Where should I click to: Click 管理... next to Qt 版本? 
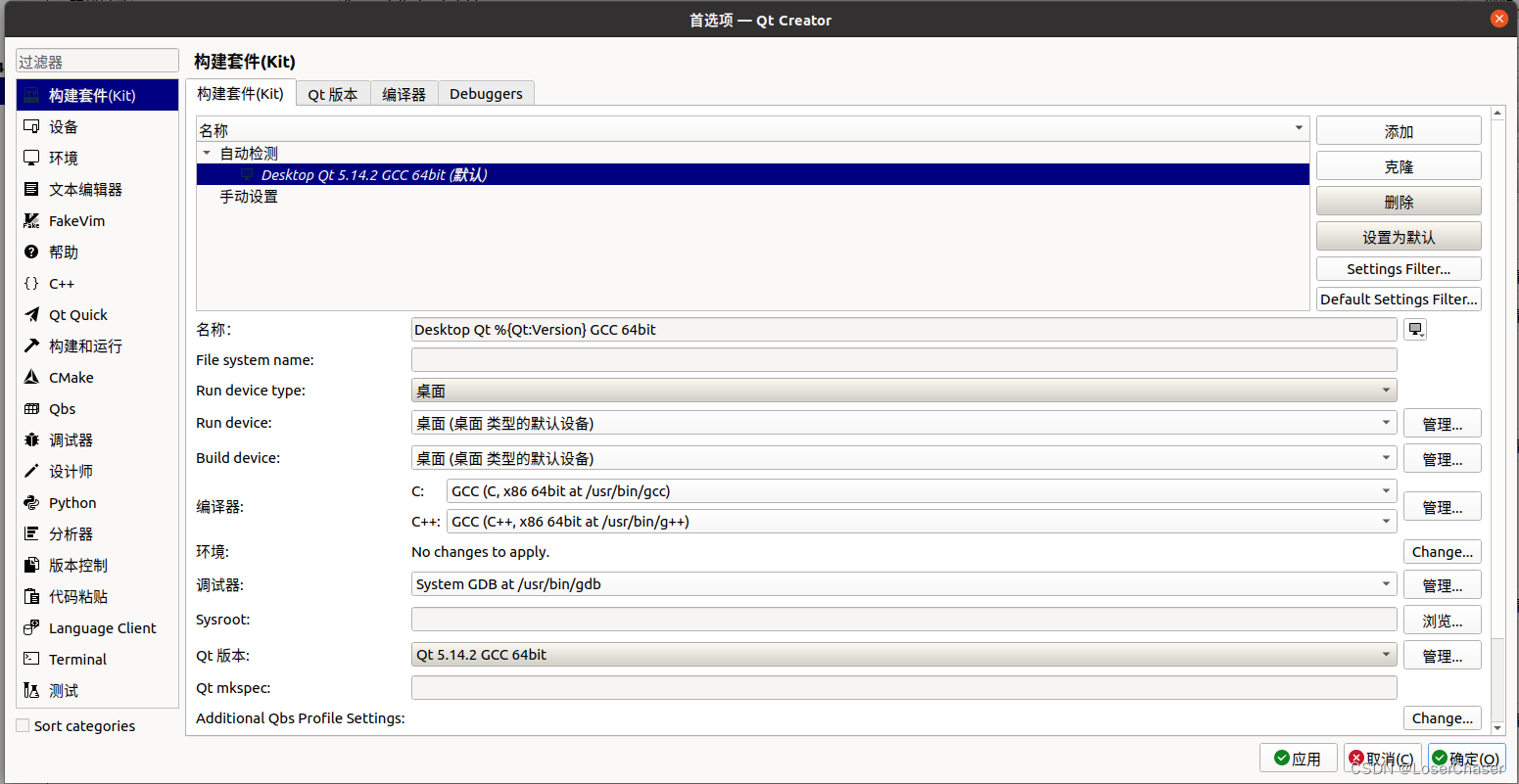(x=1443, y=656)
